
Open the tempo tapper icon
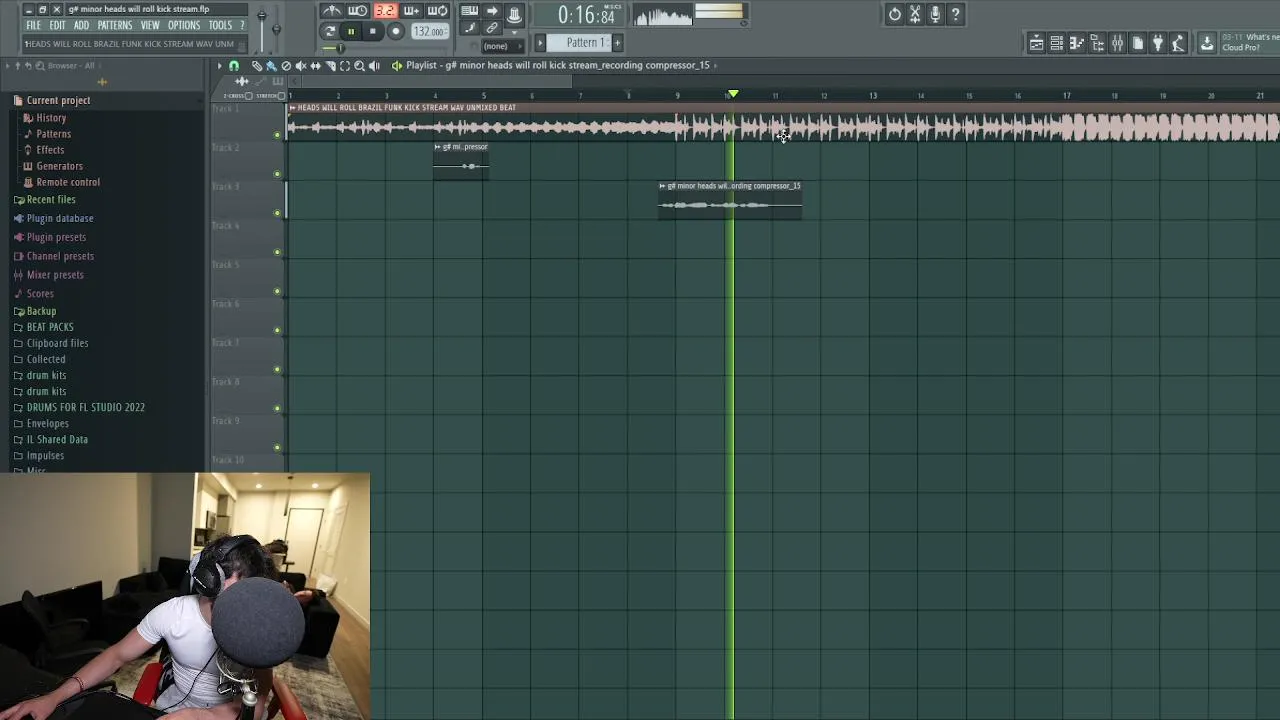[1178, 43]
